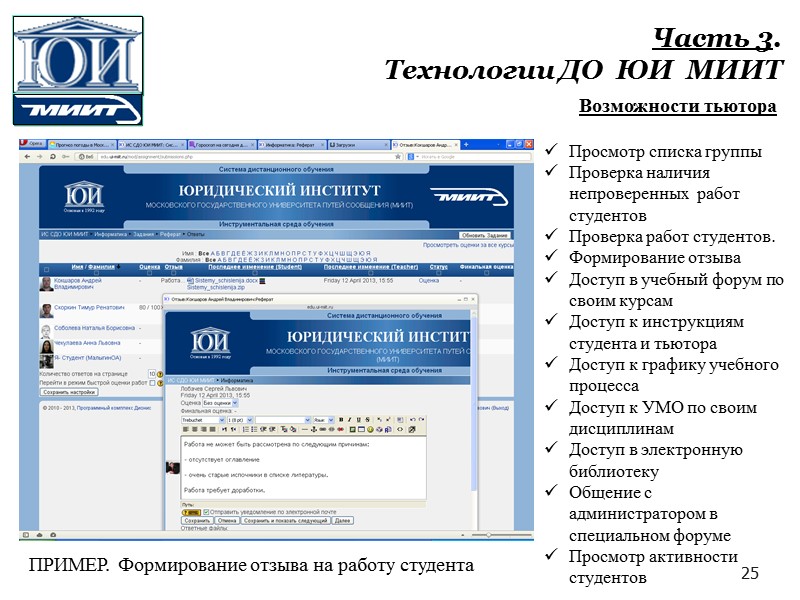Click inside the feedback text area

304,468
